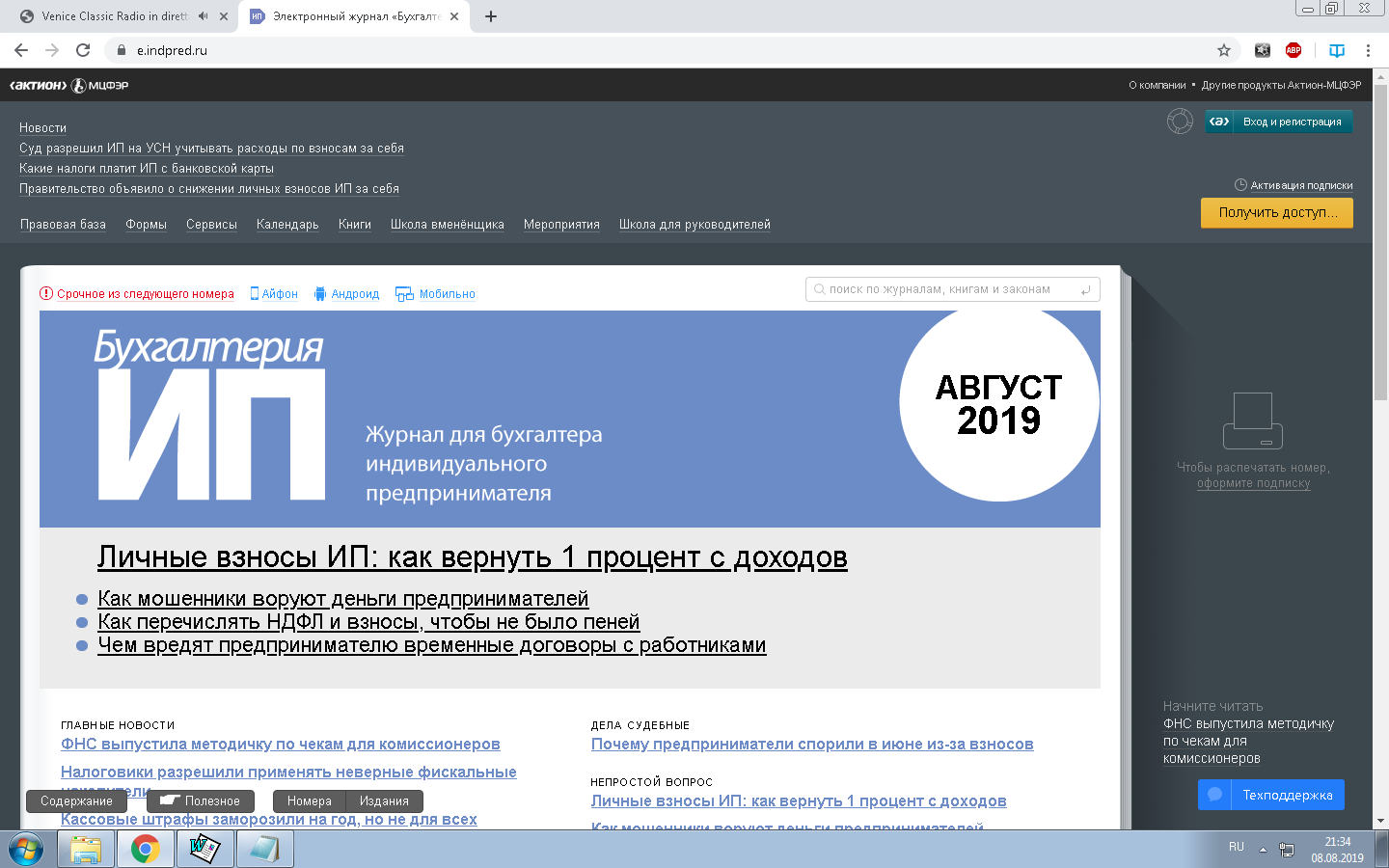Viewport: 1389px width, 868px height.
Task: Go forward with the browser forward arrow
Action: coord(52,50)
